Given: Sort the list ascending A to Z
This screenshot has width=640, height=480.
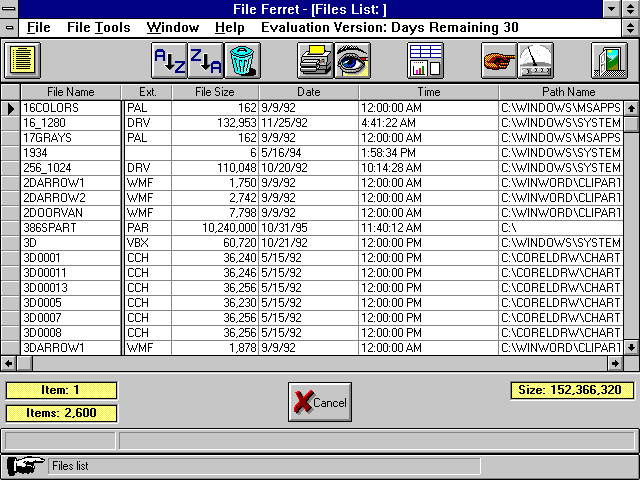Looking at the screenshot, I should coord(167,61).
